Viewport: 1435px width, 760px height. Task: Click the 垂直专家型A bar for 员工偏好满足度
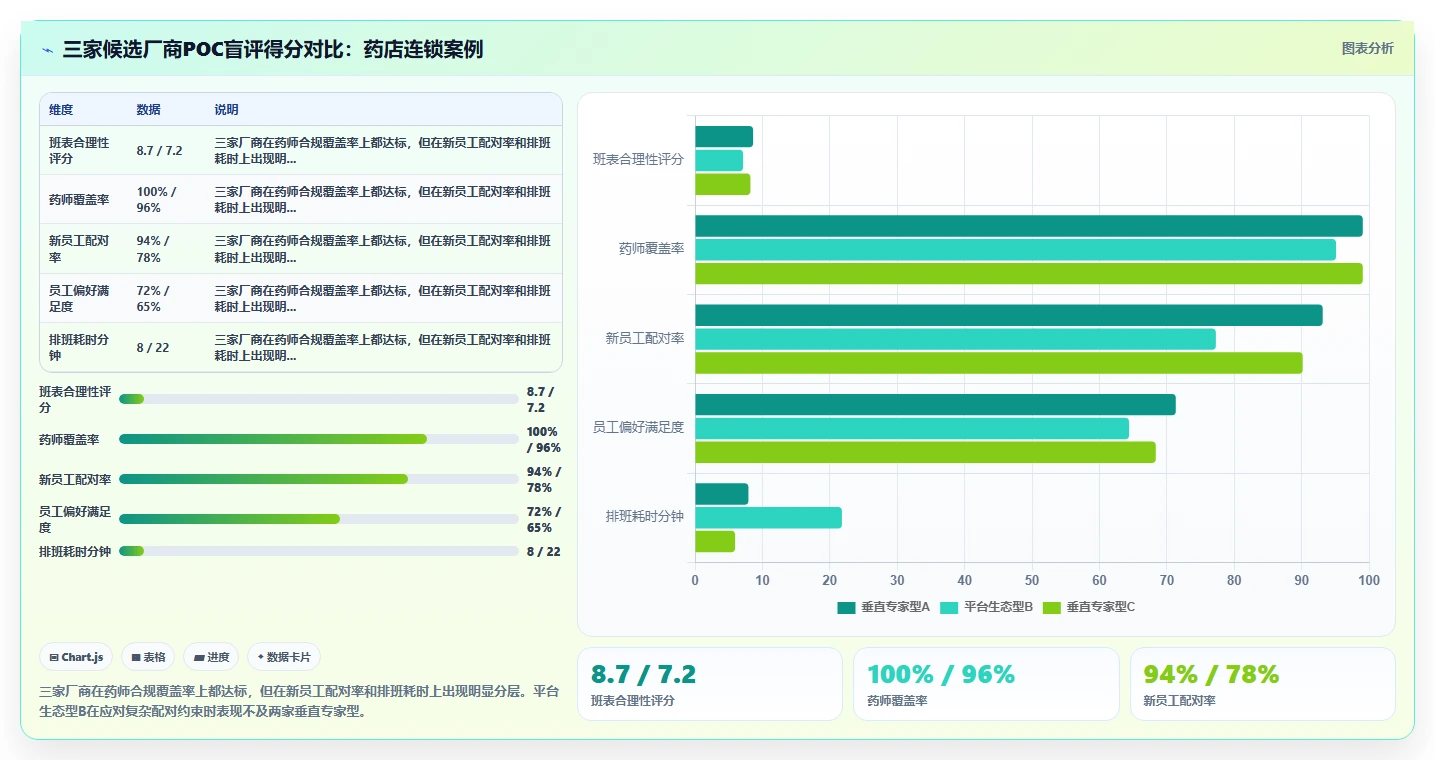tap(935, 405)
